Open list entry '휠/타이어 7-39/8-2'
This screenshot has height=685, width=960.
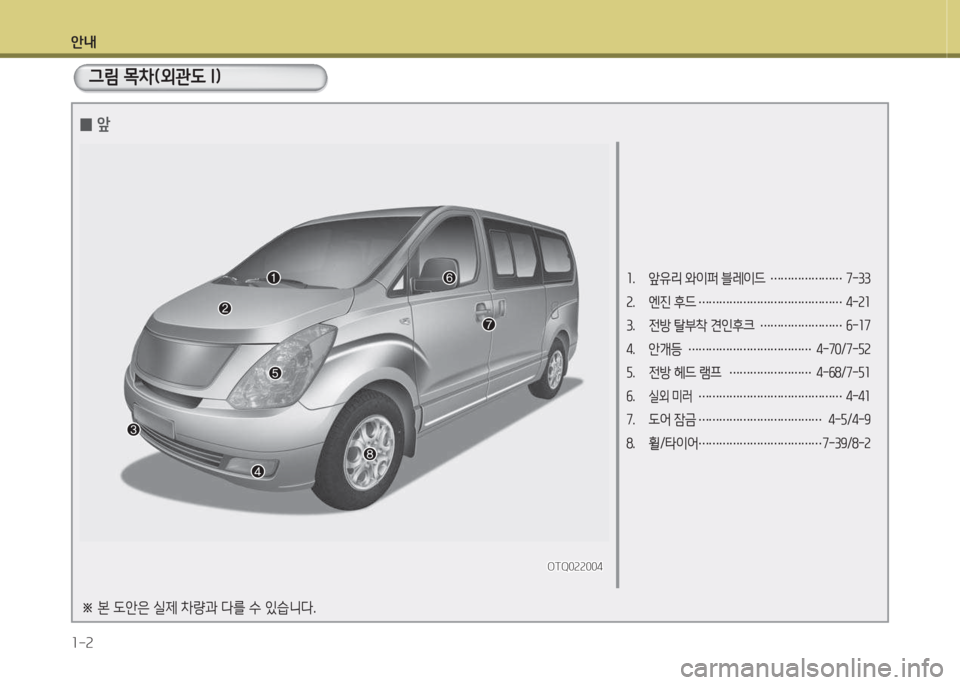tap(748, 443)
